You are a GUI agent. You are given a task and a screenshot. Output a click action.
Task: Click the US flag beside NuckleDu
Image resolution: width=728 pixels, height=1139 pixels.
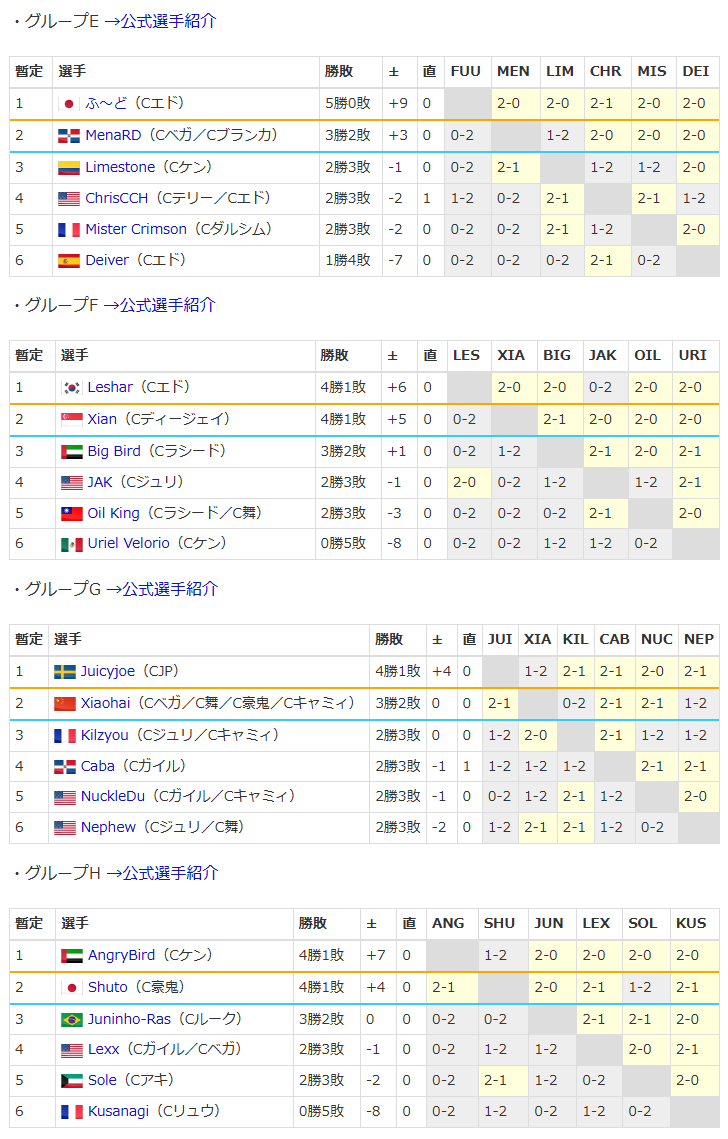pos(65,798)
